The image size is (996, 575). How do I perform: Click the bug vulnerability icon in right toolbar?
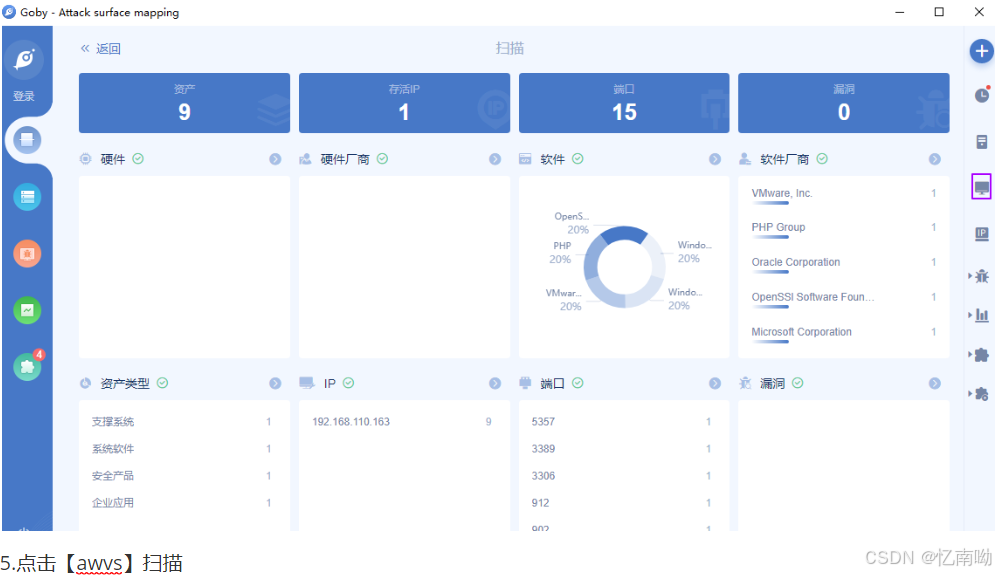click(981, 276)
